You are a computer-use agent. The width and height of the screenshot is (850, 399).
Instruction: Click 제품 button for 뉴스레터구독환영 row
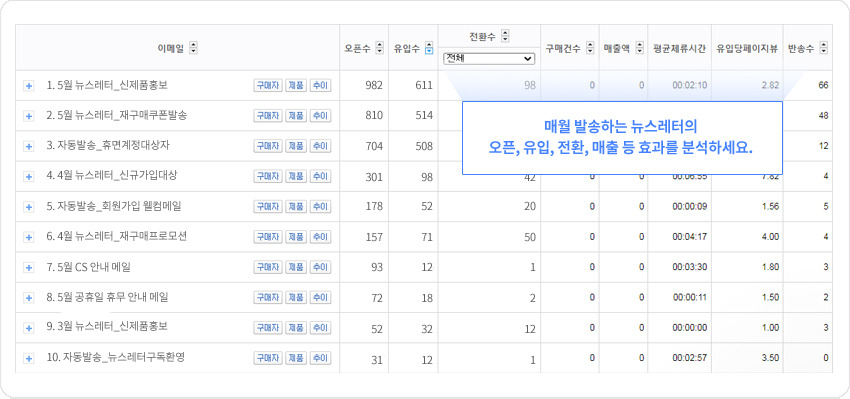click(x=296, y=359)
